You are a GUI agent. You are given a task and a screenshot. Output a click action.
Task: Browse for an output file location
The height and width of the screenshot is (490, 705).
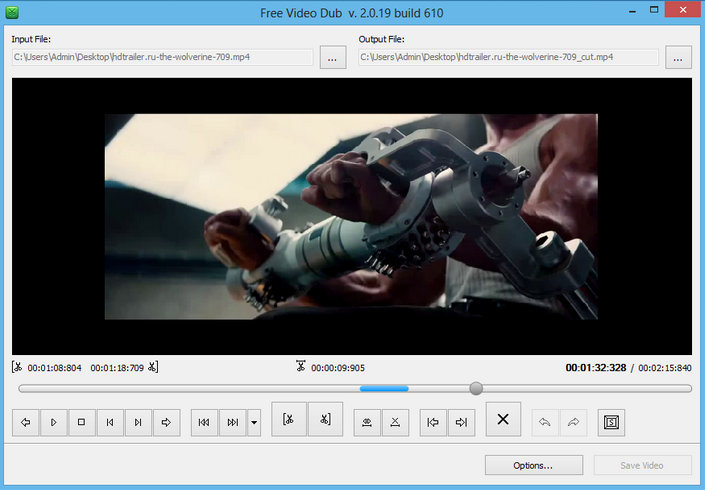[x=678, y=57]
